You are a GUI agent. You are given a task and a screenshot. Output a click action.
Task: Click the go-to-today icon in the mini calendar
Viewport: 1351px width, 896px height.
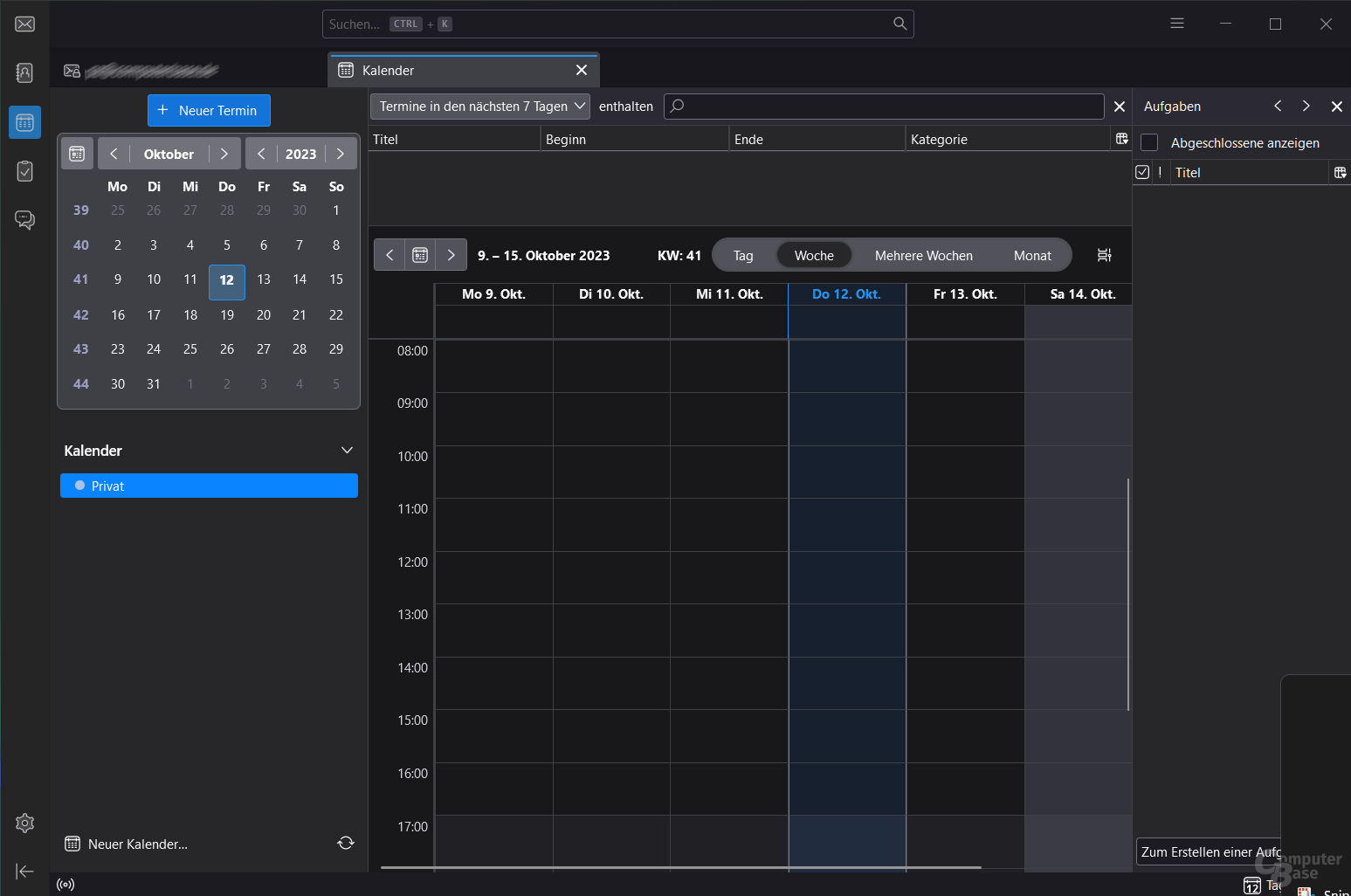[x=77, y=154]
